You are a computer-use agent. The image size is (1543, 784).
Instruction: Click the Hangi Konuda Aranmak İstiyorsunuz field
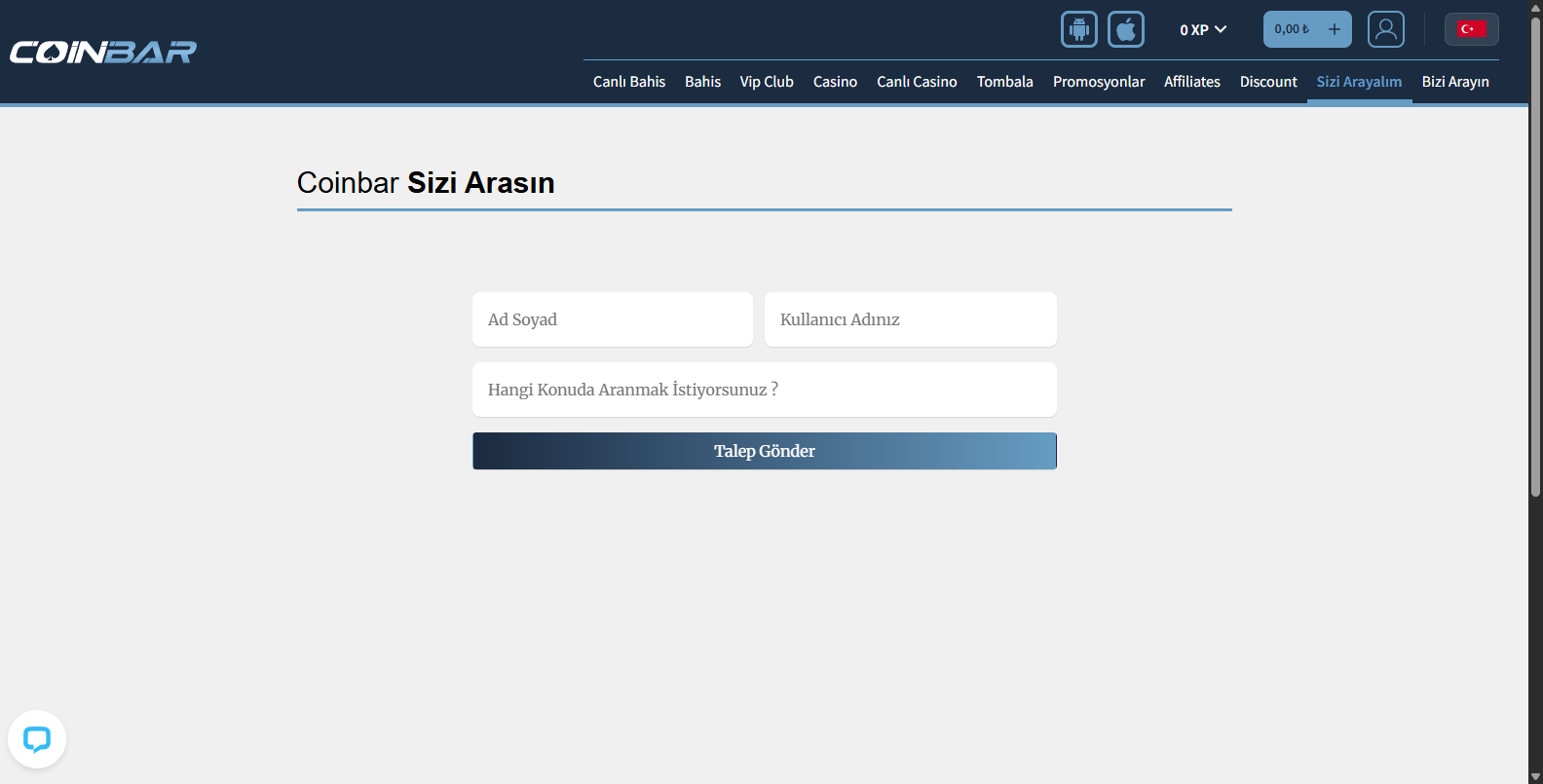point(765,390)
